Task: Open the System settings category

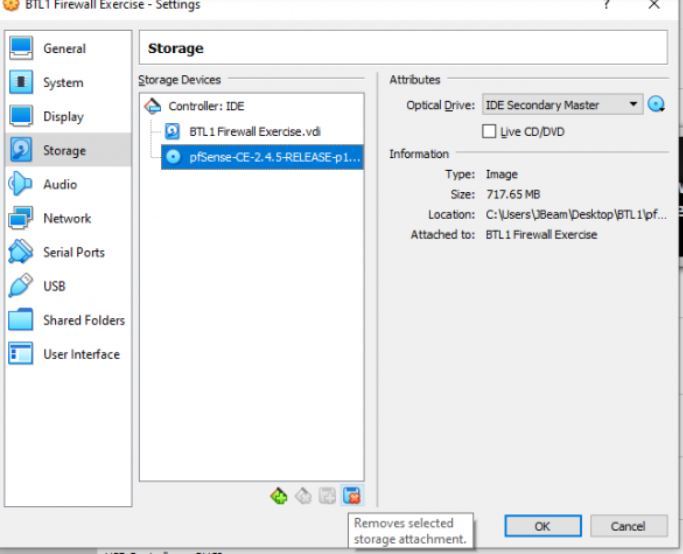Action: click(68, 82)
